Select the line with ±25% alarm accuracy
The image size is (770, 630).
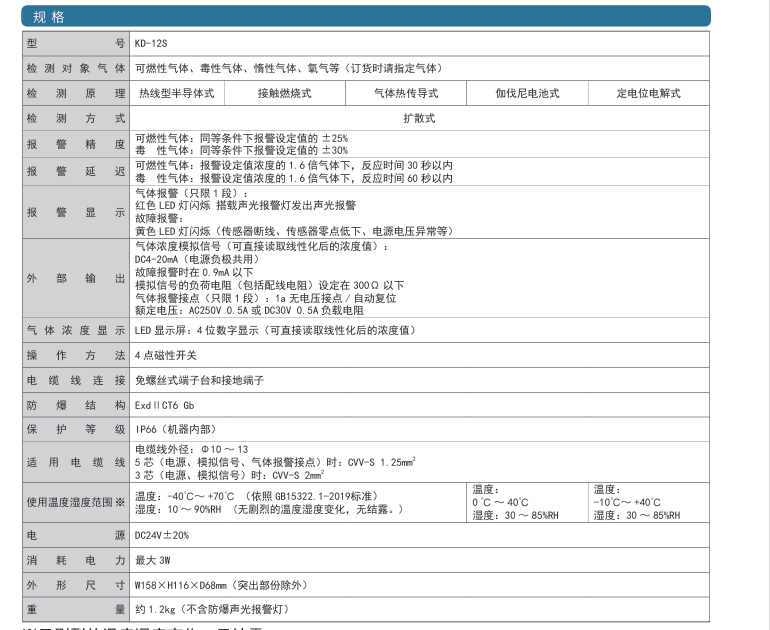click(x=241, y=138)
